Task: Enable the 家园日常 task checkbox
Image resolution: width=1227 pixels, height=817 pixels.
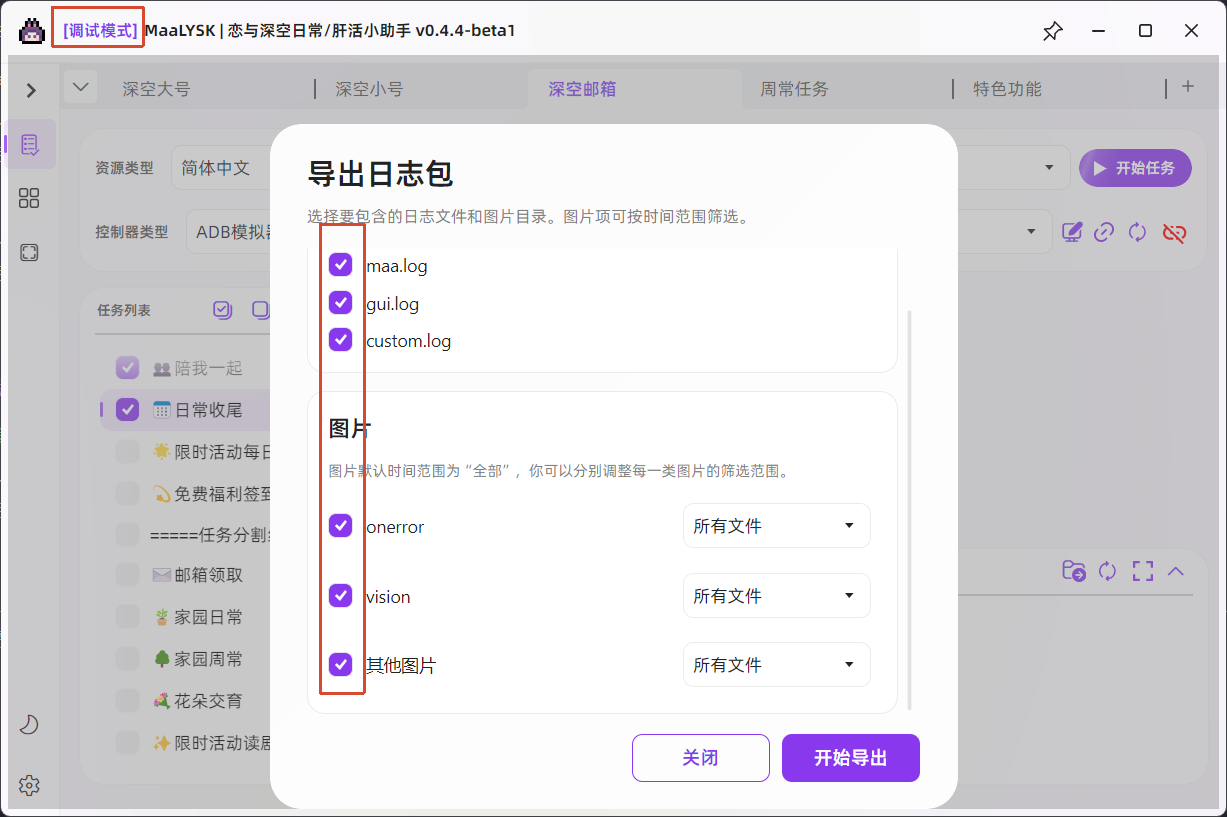Action: pos(127,617)
